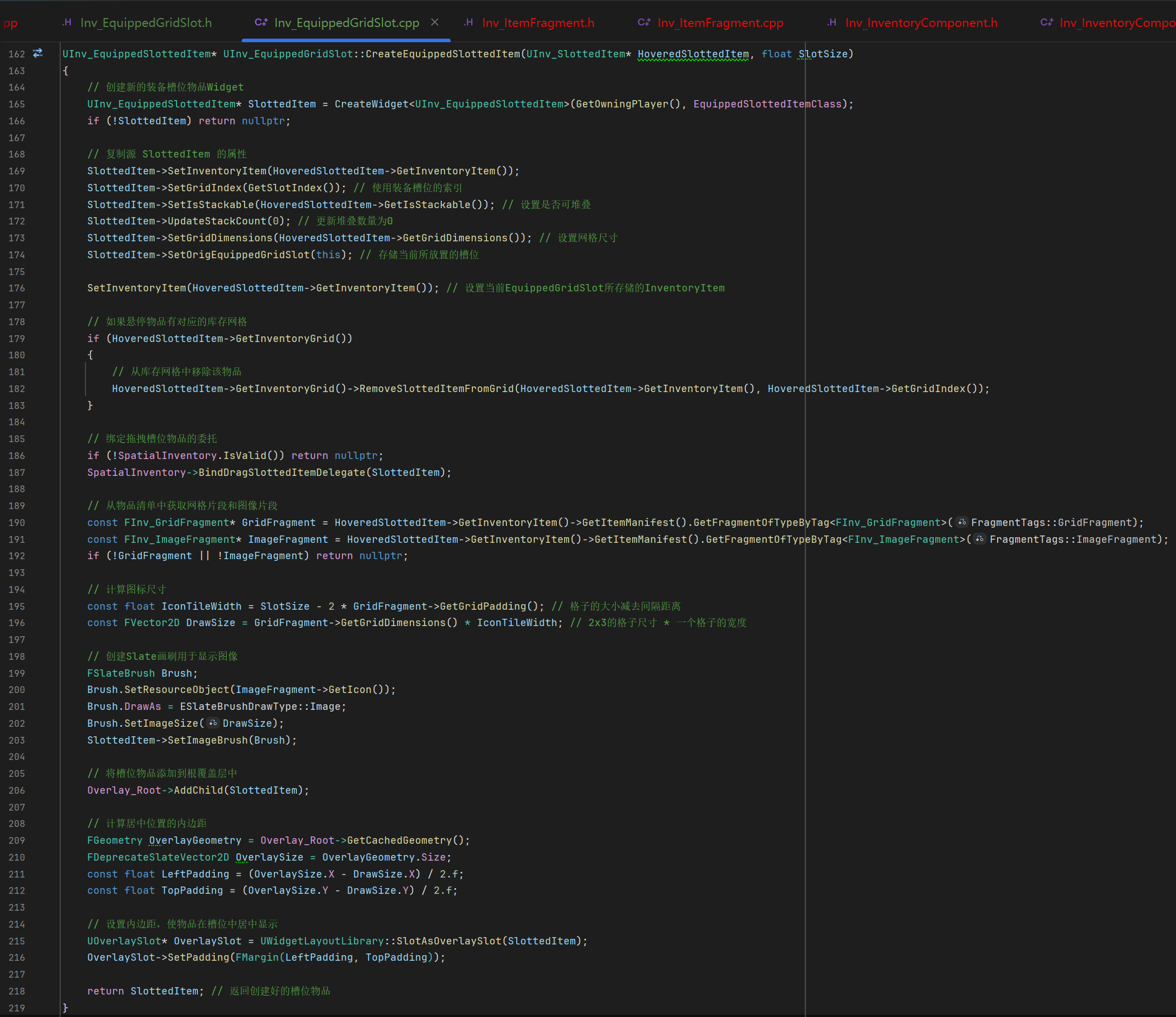Image resolution: width=1176 pixels, height=1017 pixels.
Task: Click the inlay hint icon before FragmentTags::GridFragment
Action: click(962, 522)
